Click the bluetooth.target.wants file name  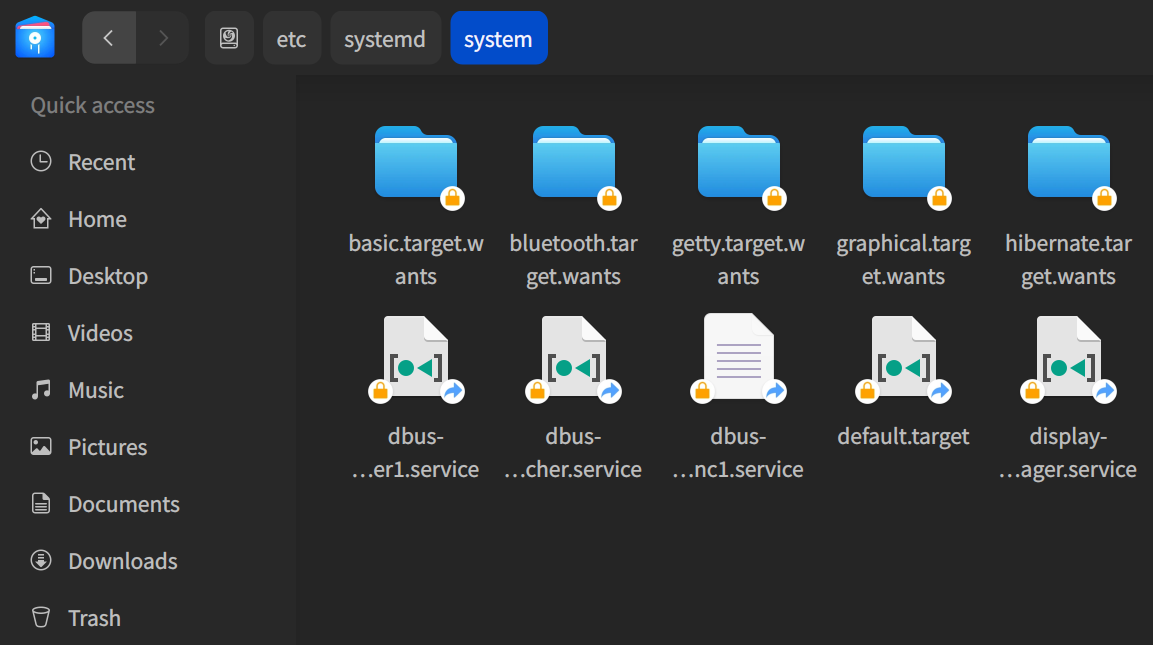coord(574,260)
